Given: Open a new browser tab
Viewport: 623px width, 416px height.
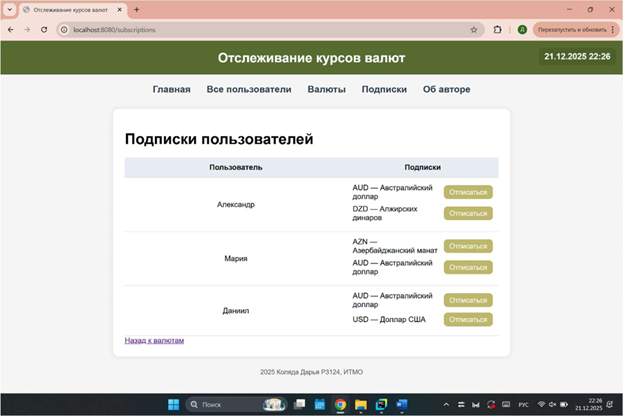Looking at the screenshot, I should tap(136, 9).
